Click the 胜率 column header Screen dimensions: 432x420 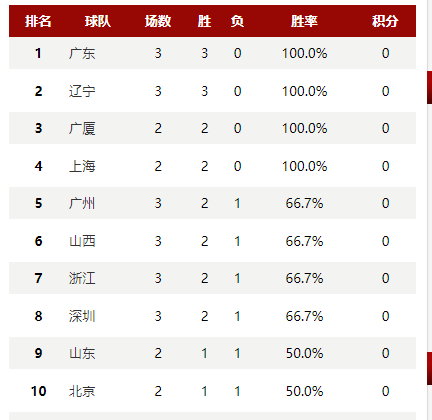click(x=304, y=21)
